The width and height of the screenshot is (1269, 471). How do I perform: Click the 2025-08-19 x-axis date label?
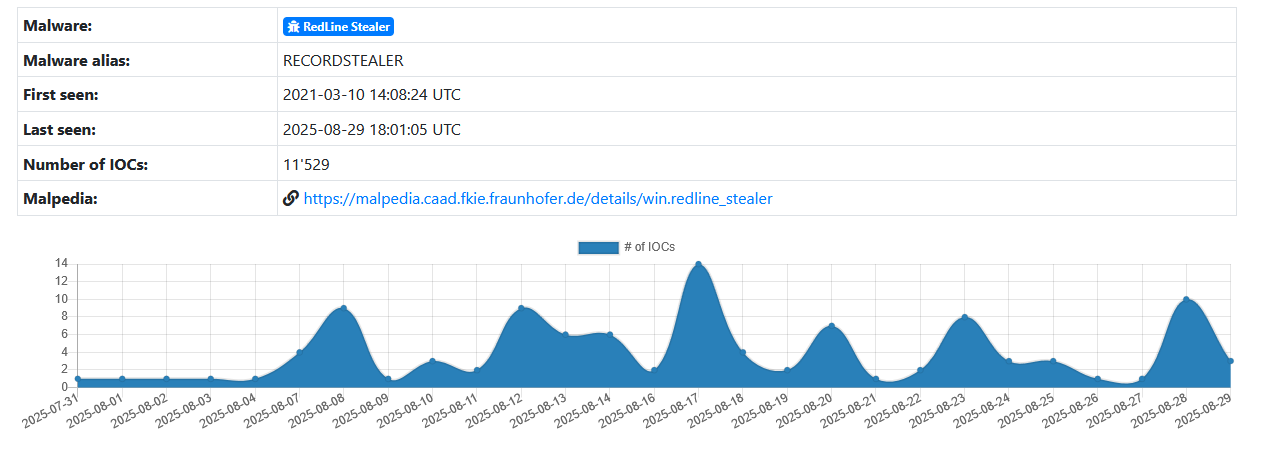761,409
